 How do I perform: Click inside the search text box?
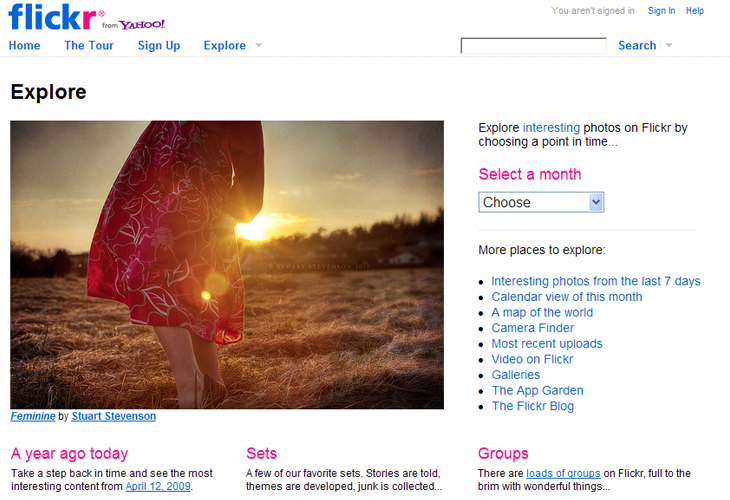(x=533, y=46)
